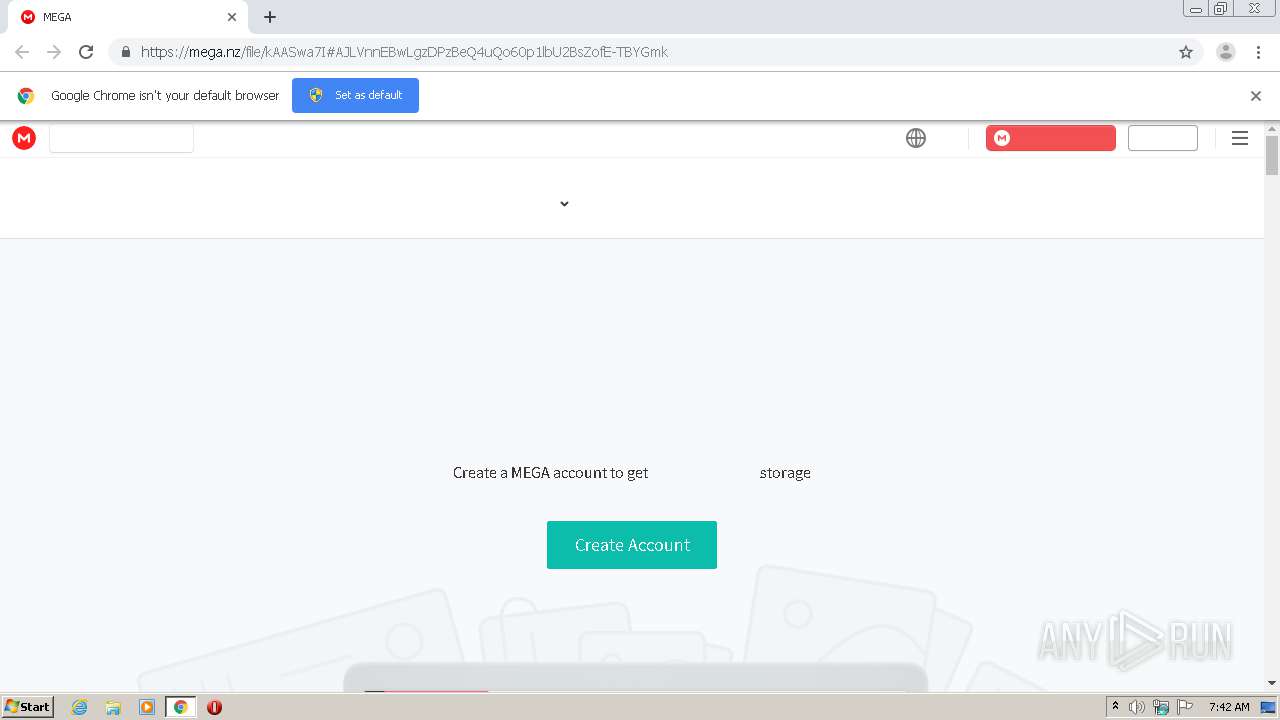Click the Chrome taskbar icon
Screen dimensions: 1280x720
pos(181,707)
